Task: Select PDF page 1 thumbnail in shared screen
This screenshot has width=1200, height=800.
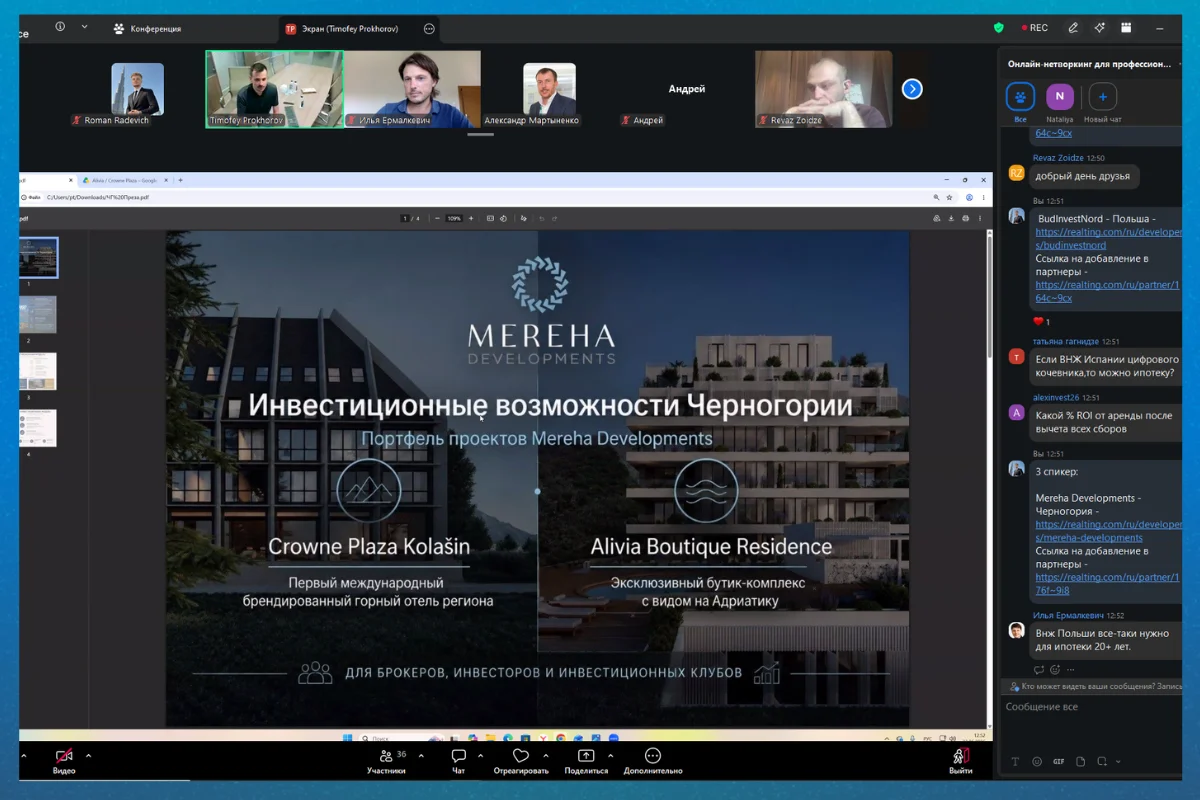Action: click(38, 257)
